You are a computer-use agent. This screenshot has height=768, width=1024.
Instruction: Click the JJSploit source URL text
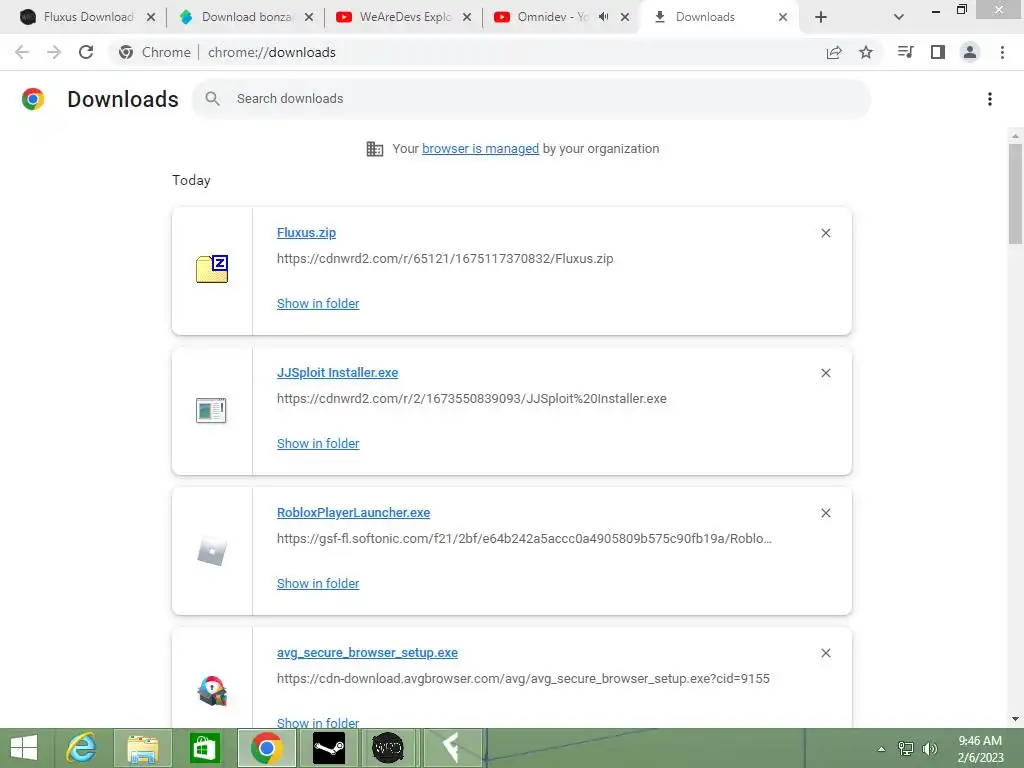coord(472,399)
